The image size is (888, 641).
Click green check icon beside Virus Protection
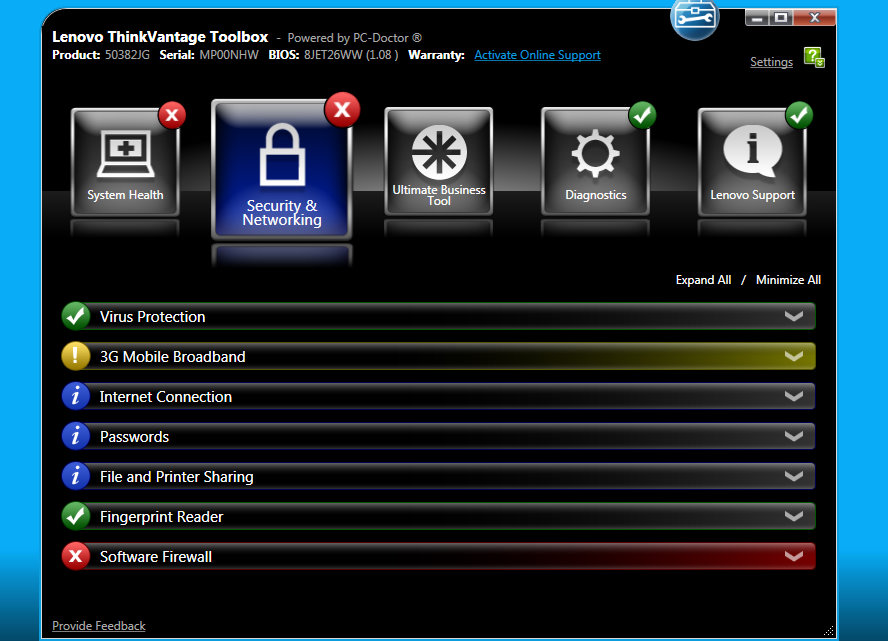(76, 316)
